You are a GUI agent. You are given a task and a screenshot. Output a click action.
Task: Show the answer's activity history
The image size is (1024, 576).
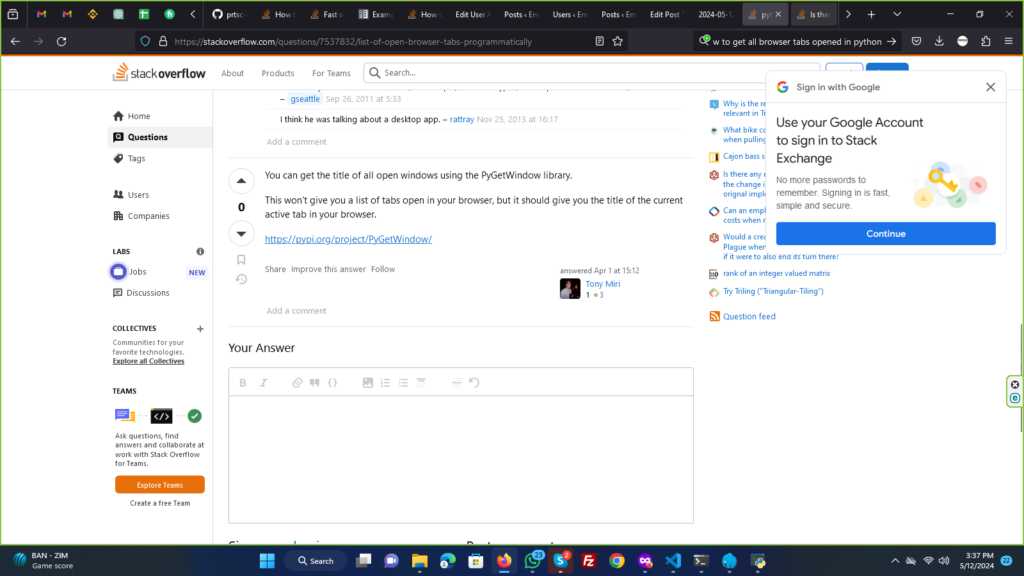pos(241,279)
